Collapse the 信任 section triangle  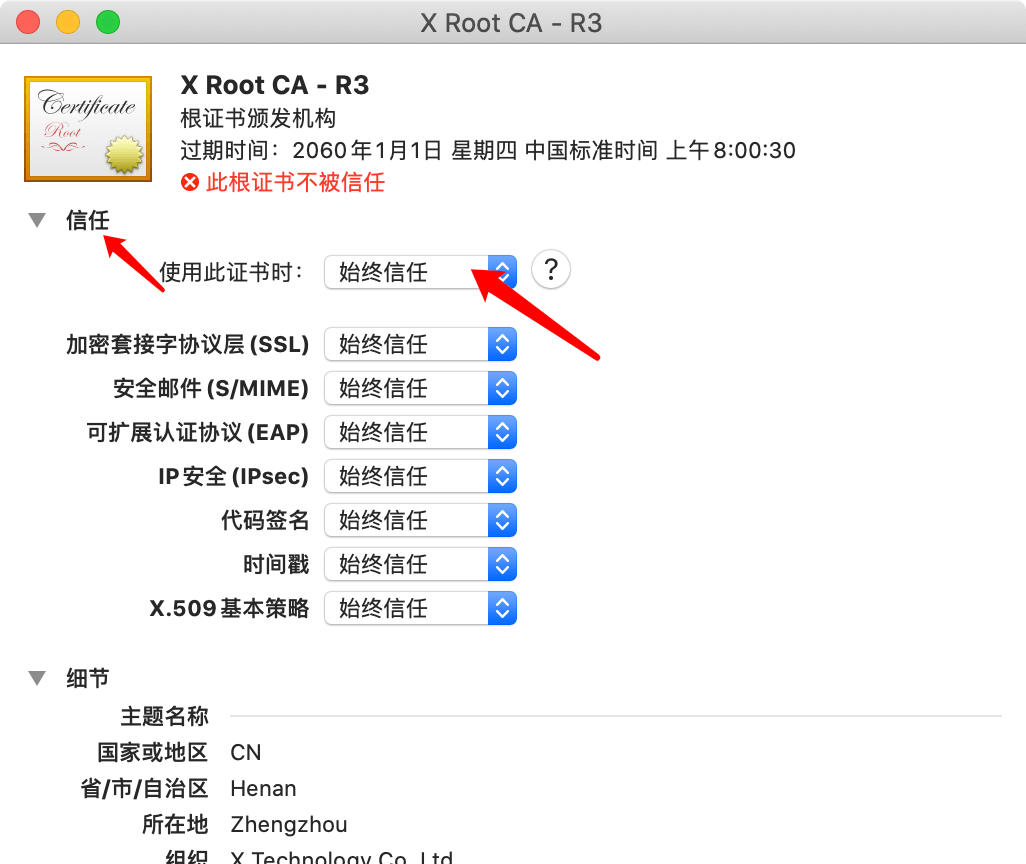pyautogui.click(x=37, y=220)
